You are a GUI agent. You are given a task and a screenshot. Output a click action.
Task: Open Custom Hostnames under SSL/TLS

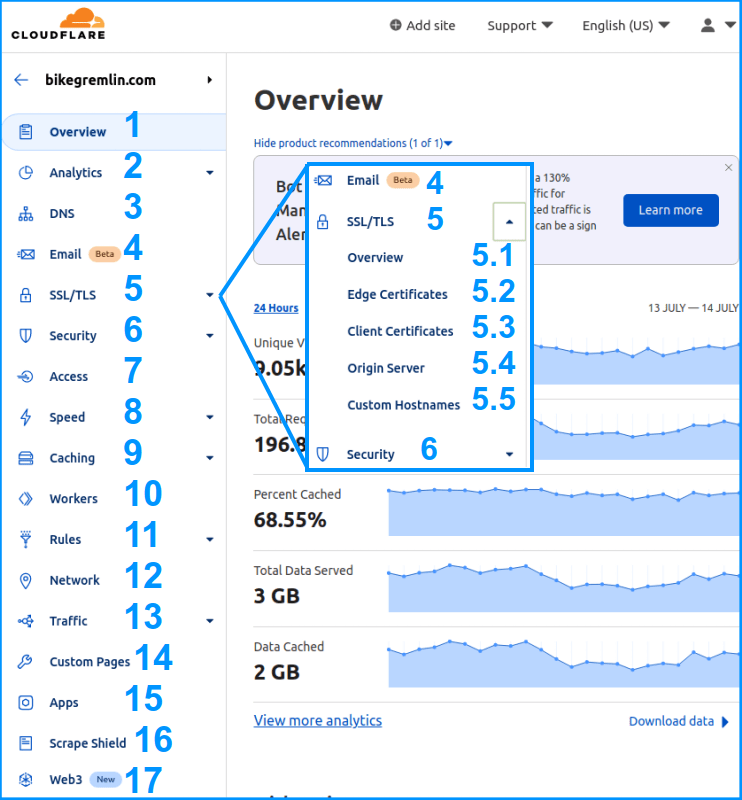pos(403,405)
